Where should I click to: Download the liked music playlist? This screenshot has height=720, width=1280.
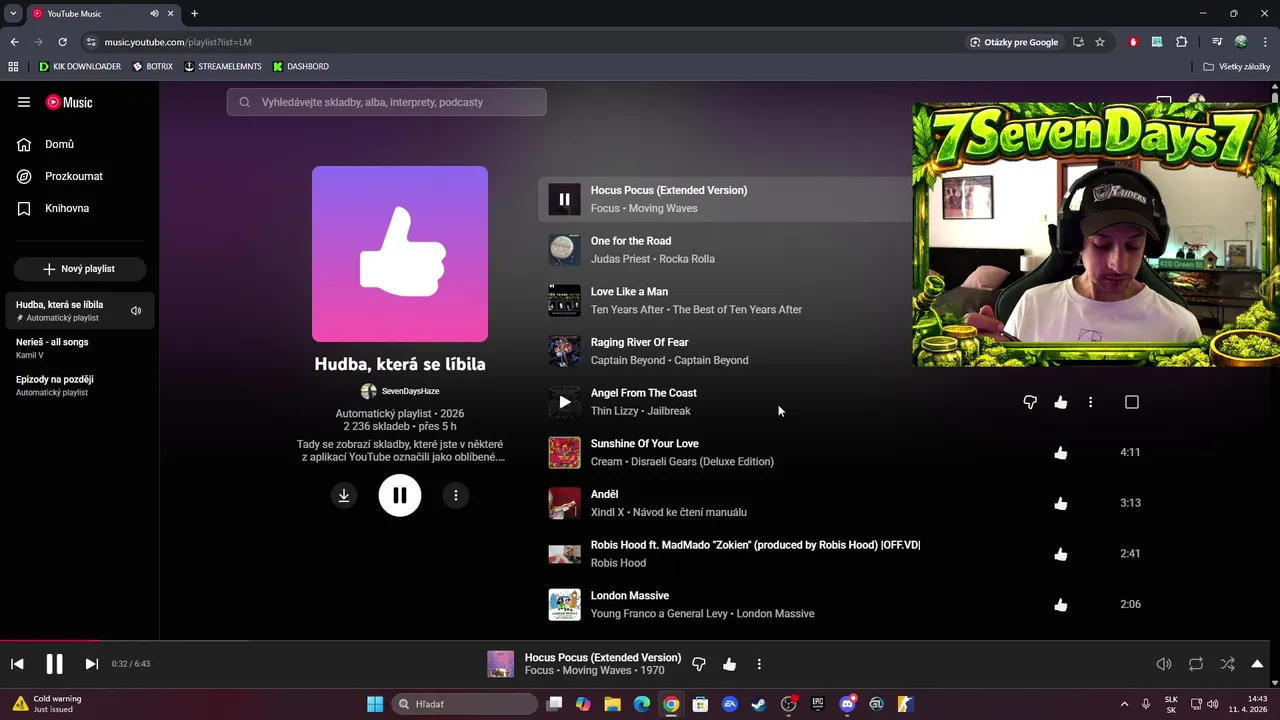tap(344, 495)
